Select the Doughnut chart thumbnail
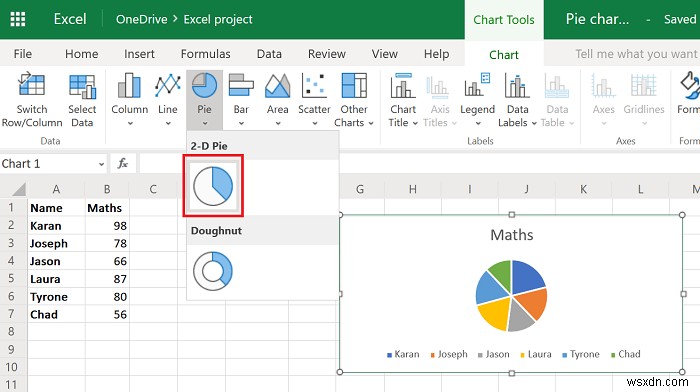Viewport: 700px width, 392px height. coord(213,271)
